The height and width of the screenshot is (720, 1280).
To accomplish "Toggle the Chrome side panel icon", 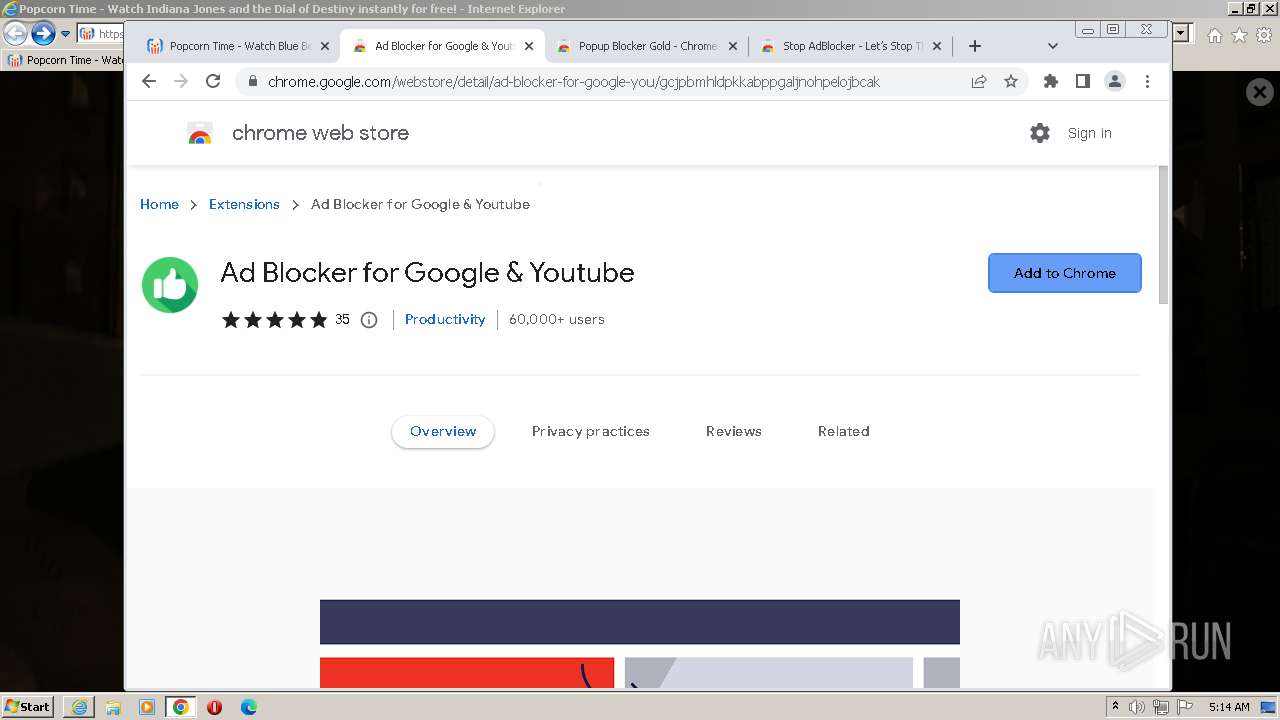I will click(x=1082, y=82).
